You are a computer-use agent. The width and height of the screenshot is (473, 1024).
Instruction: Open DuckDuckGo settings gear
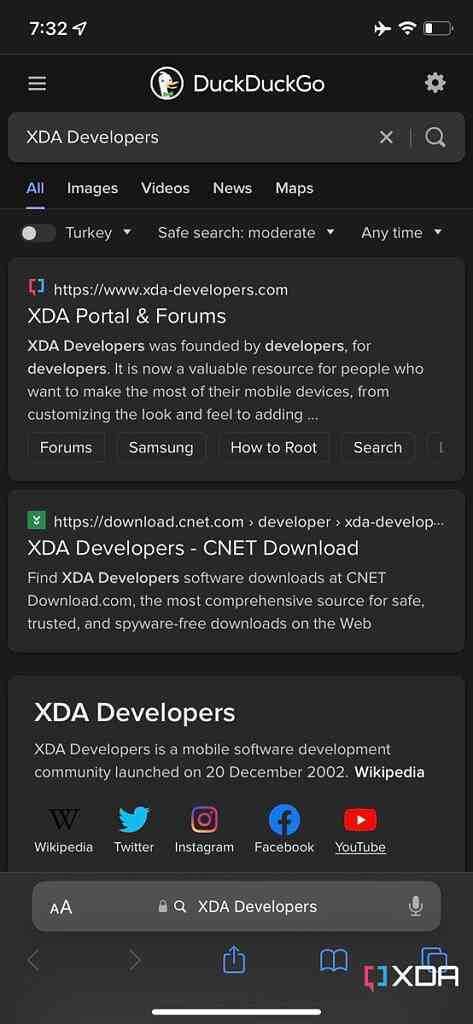[435, 83]
